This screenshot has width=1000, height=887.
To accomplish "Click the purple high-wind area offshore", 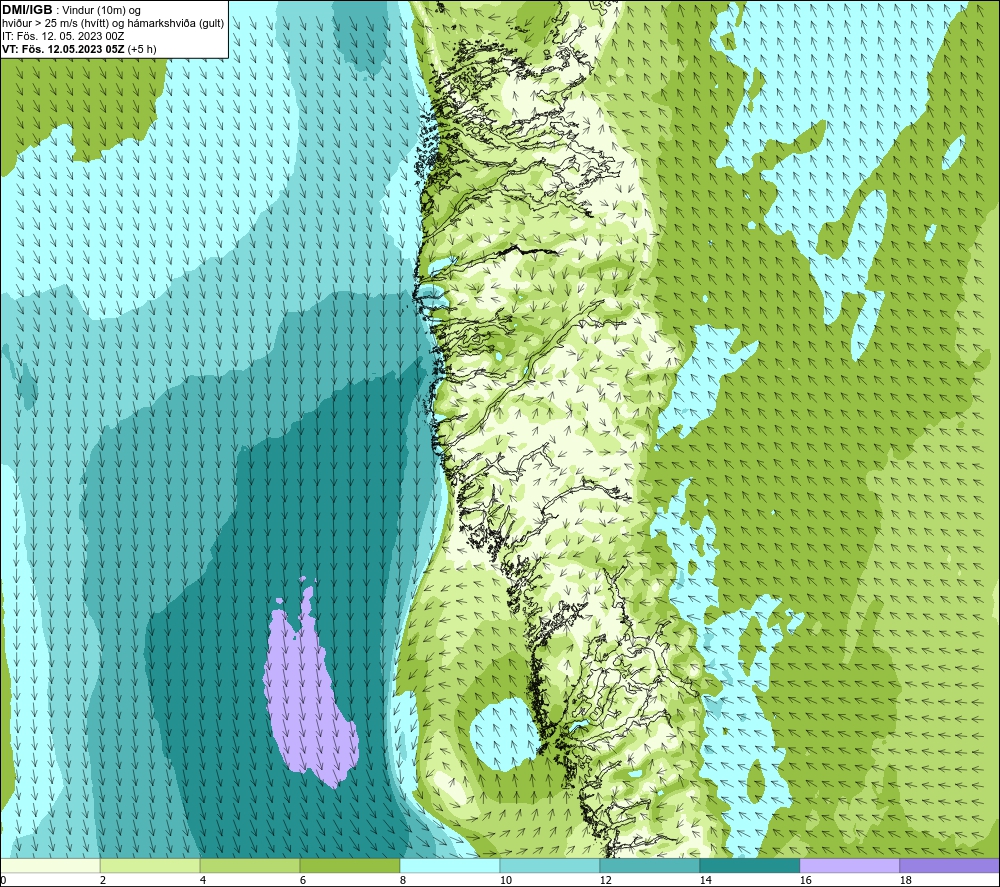I will pyautogui.click(x=309, y=689).
